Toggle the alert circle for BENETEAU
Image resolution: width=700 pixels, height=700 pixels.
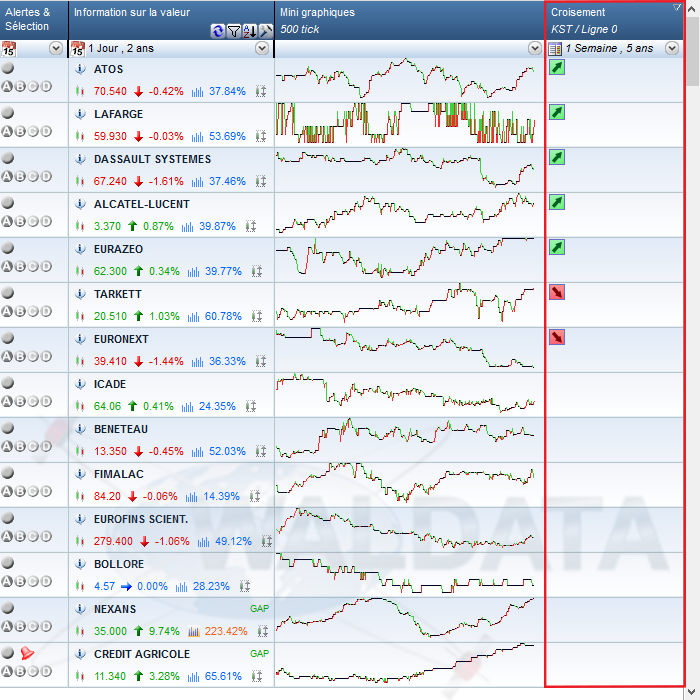pos(8,428)
